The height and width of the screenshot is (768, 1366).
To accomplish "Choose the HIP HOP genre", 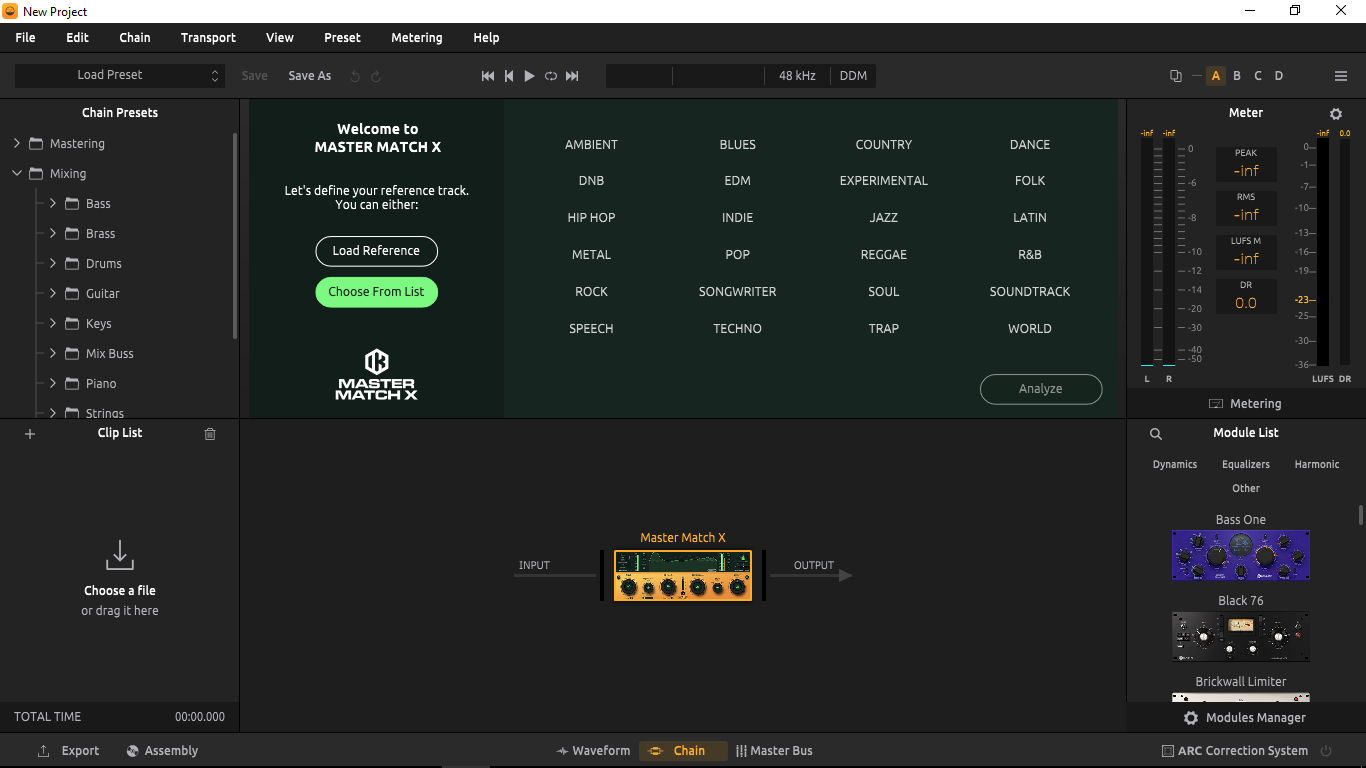I will click(591, 218).
